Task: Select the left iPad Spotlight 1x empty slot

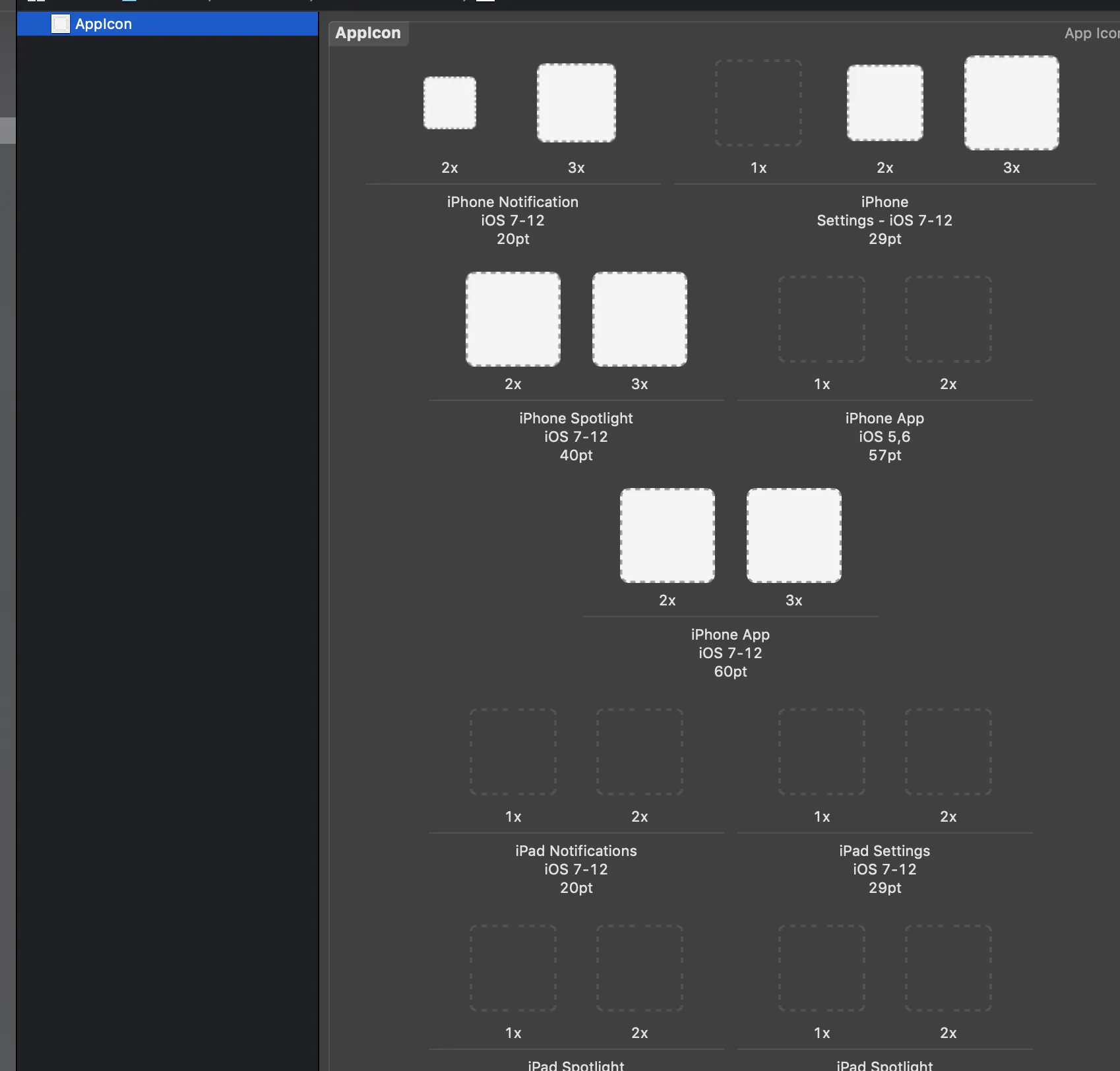Action: coord(513,968)
